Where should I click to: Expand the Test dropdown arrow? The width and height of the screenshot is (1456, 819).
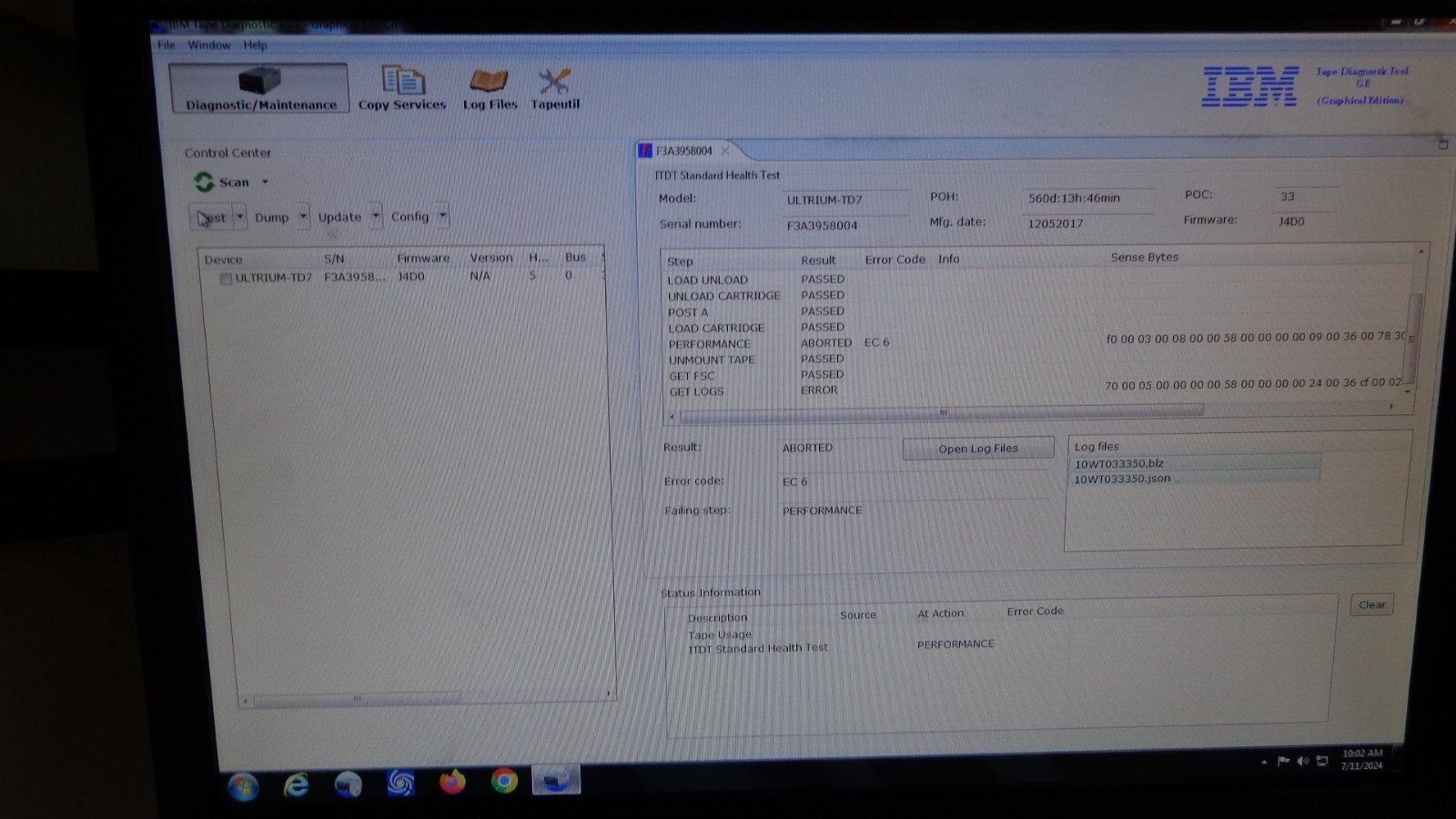240,217
